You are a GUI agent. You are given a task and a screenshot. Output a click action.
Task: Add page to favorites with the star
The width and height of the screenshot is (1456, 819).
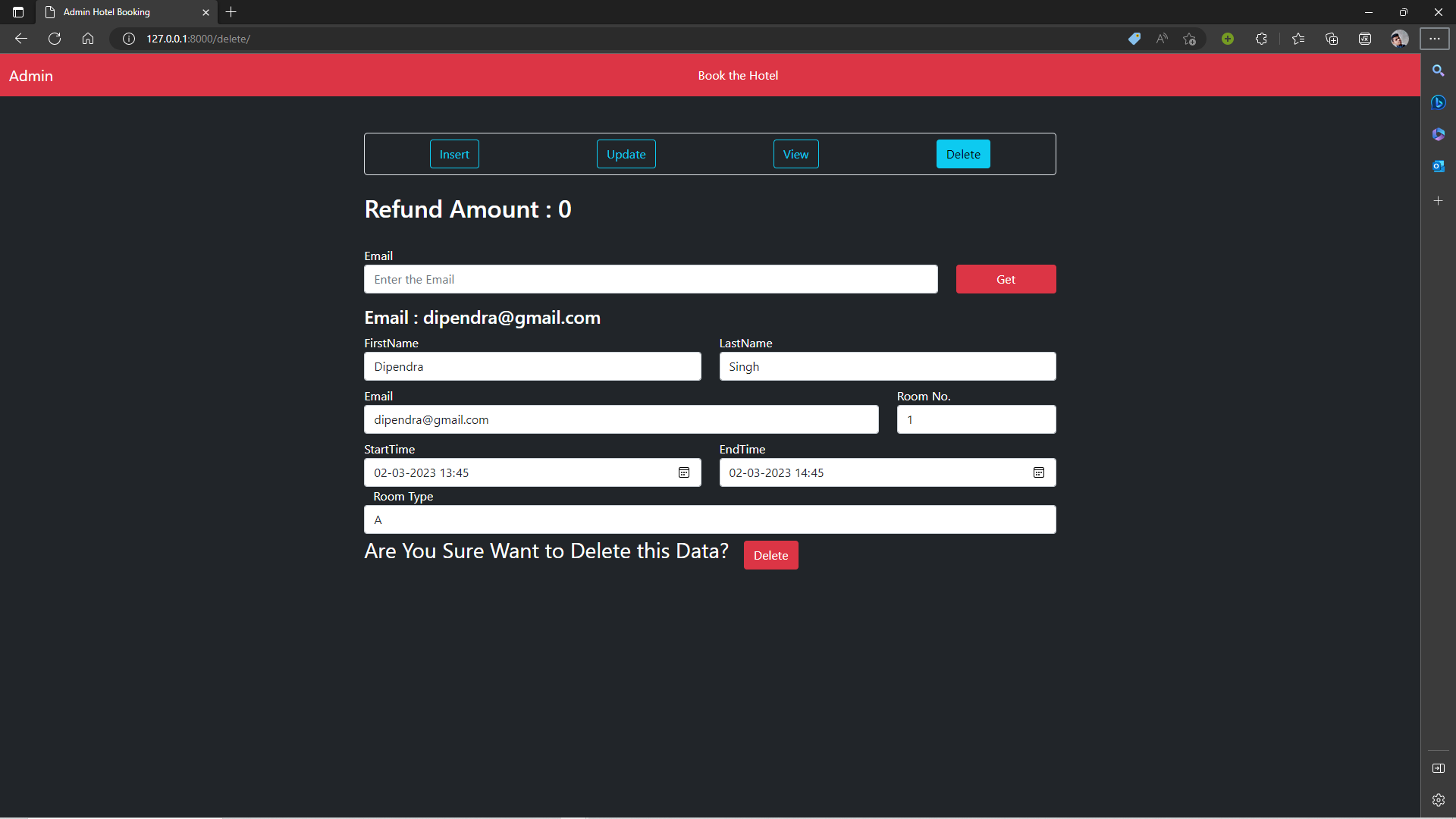coord(1189,39)
